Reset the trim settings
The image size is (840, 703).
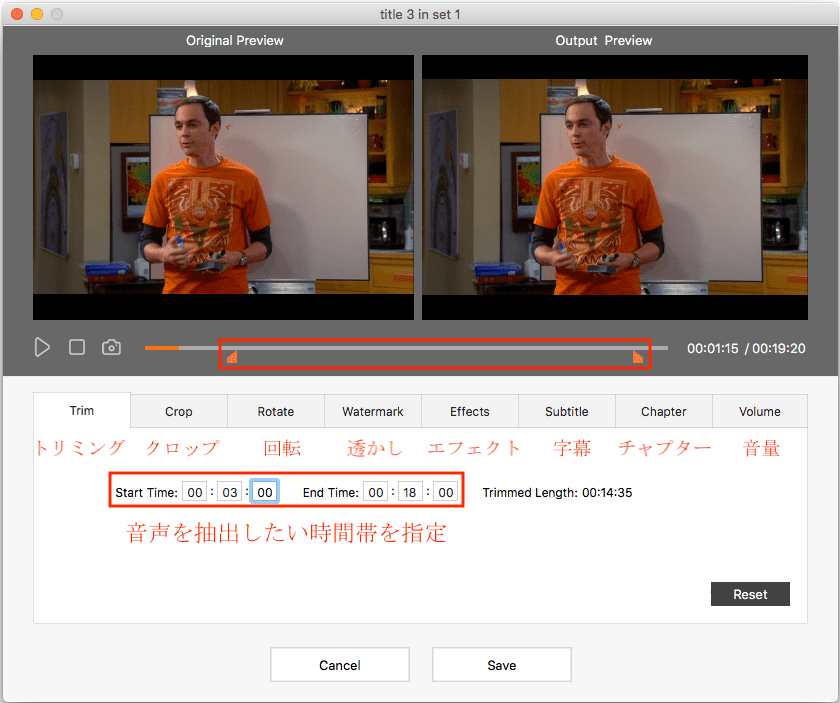click(x=750, y=594)
